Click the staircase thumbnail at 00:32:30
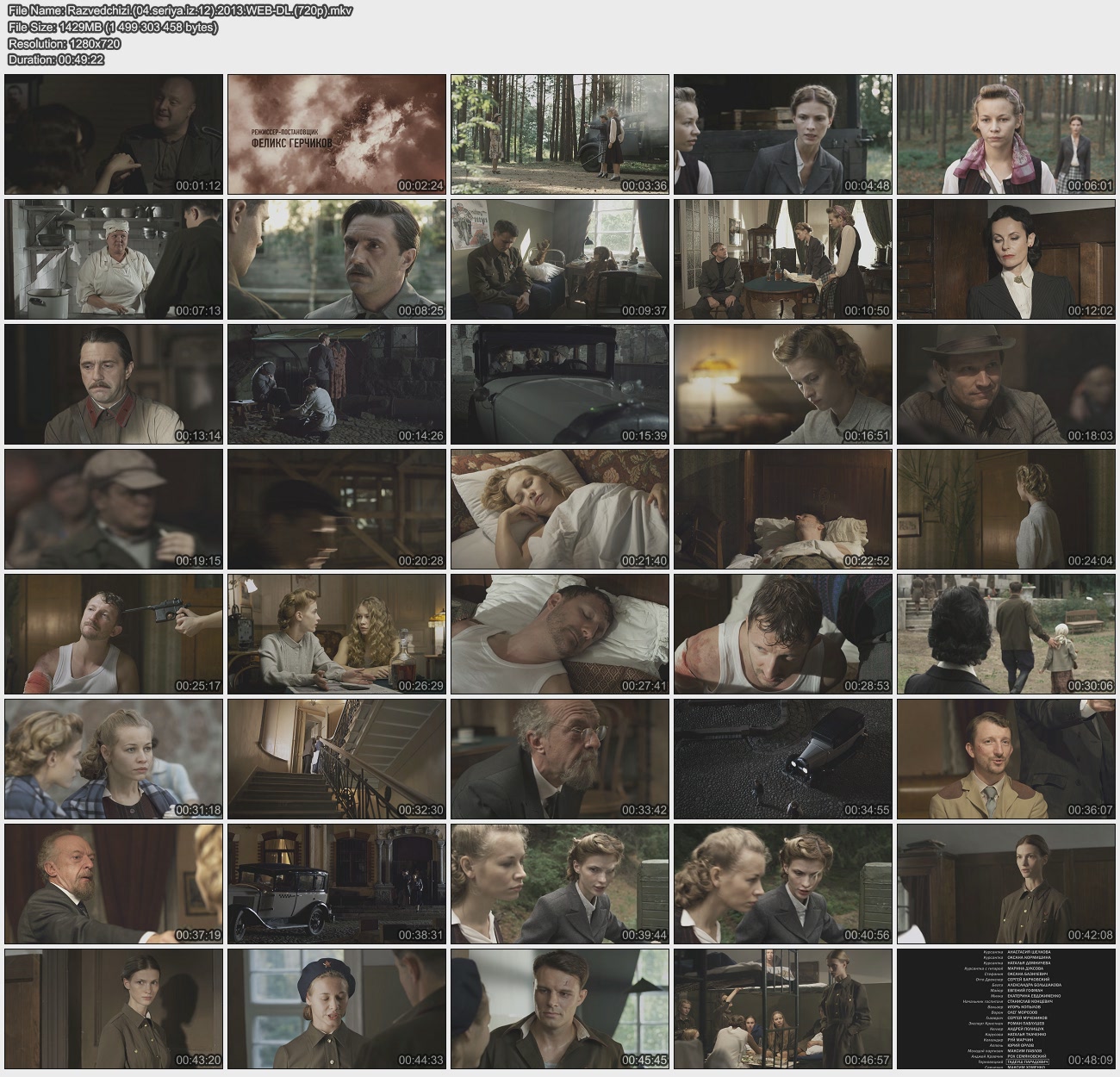Viewport: 1120px width, 1077px height. point(337,759)
